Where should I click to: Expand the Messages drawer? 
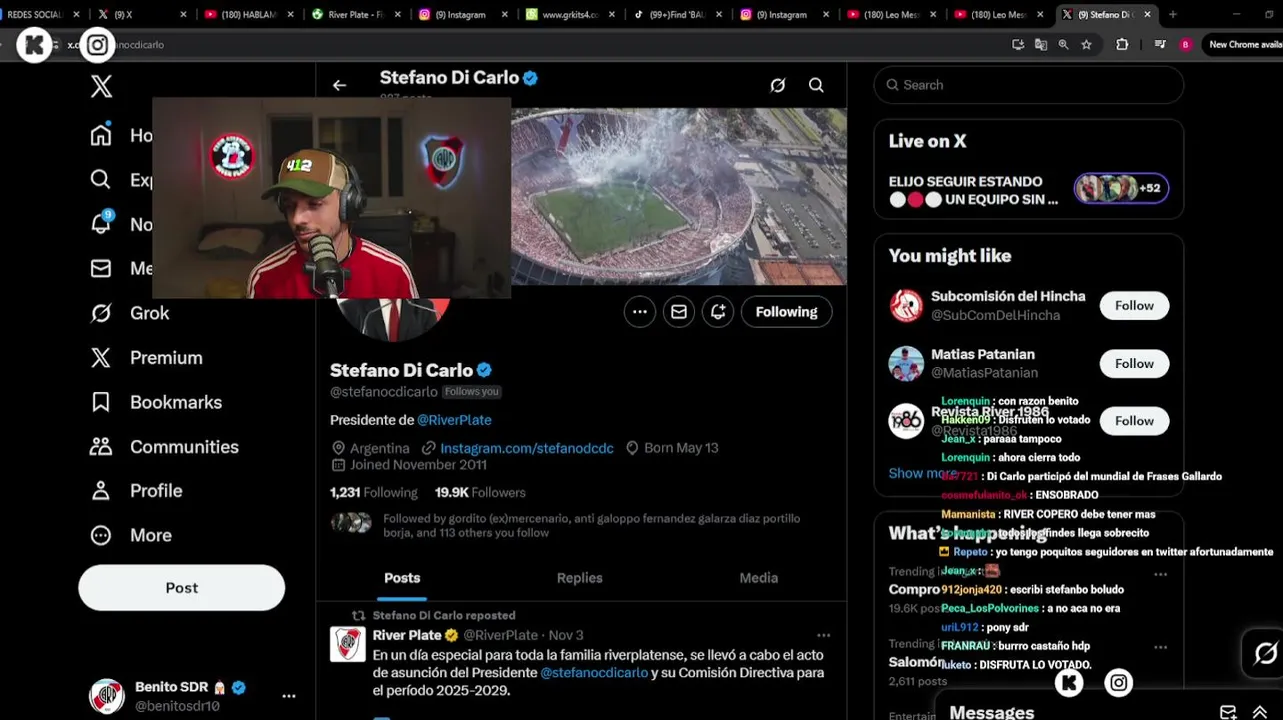pyautogui.click(x=1259, y=712)
